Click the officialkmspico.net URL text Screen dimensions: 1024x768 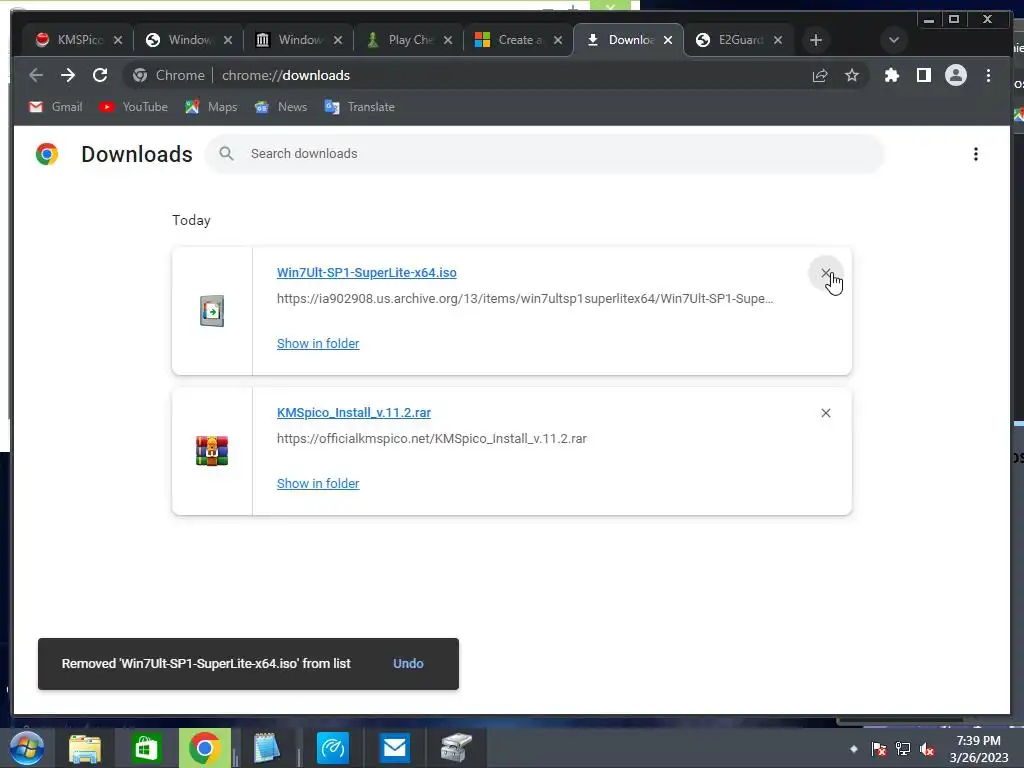tap(432, 439)
